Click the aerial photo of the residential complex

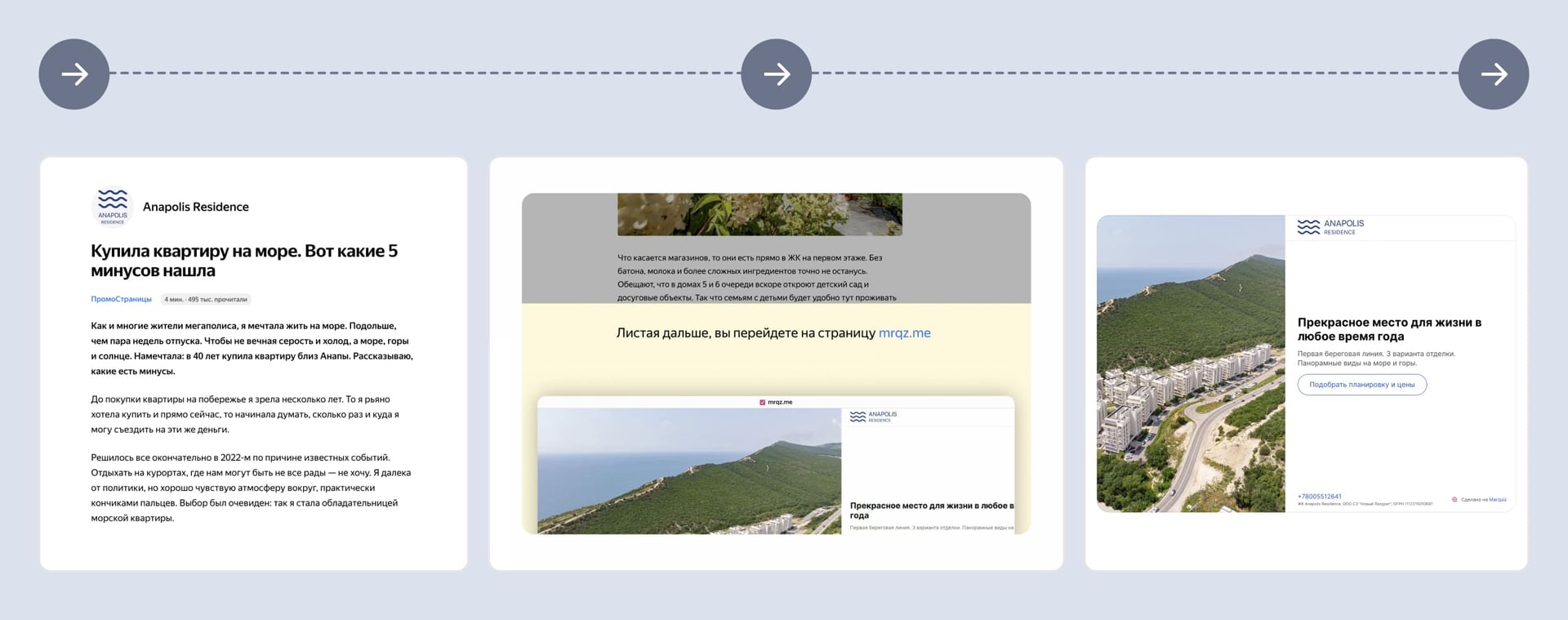(x=1191, y=364)
